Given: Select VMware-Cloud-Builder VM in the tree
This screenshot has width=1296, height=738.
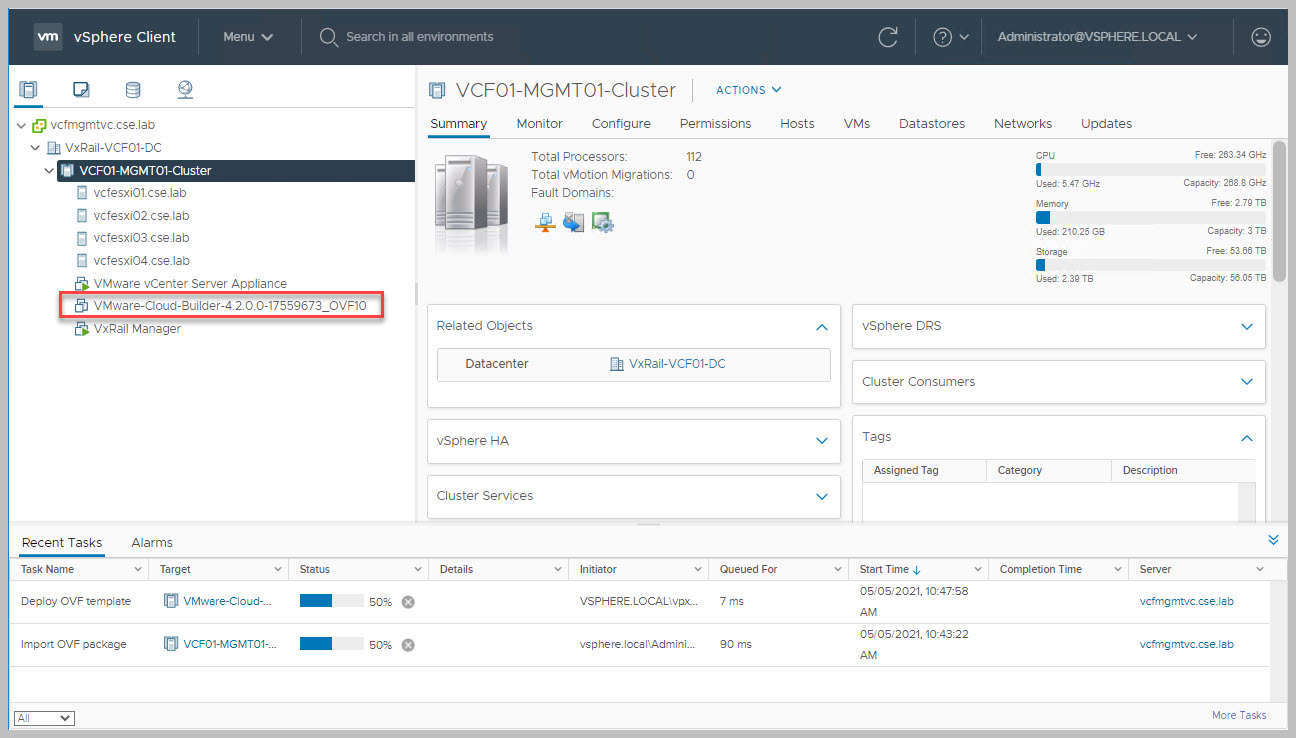Looking at the screenshot, I should point(229,306).
